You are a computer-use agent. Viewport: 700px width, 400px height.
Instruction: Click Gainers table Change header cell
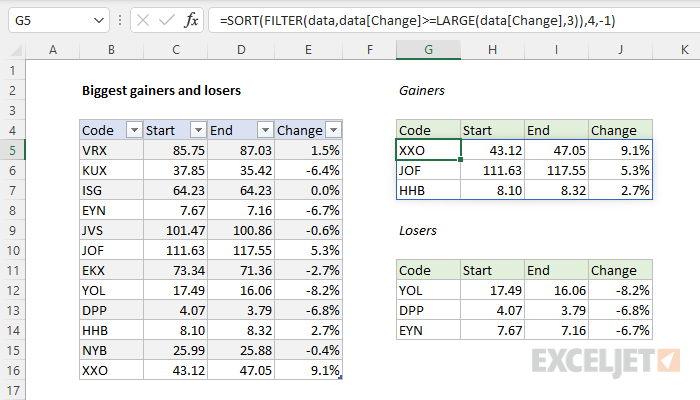tap(621, 130)
